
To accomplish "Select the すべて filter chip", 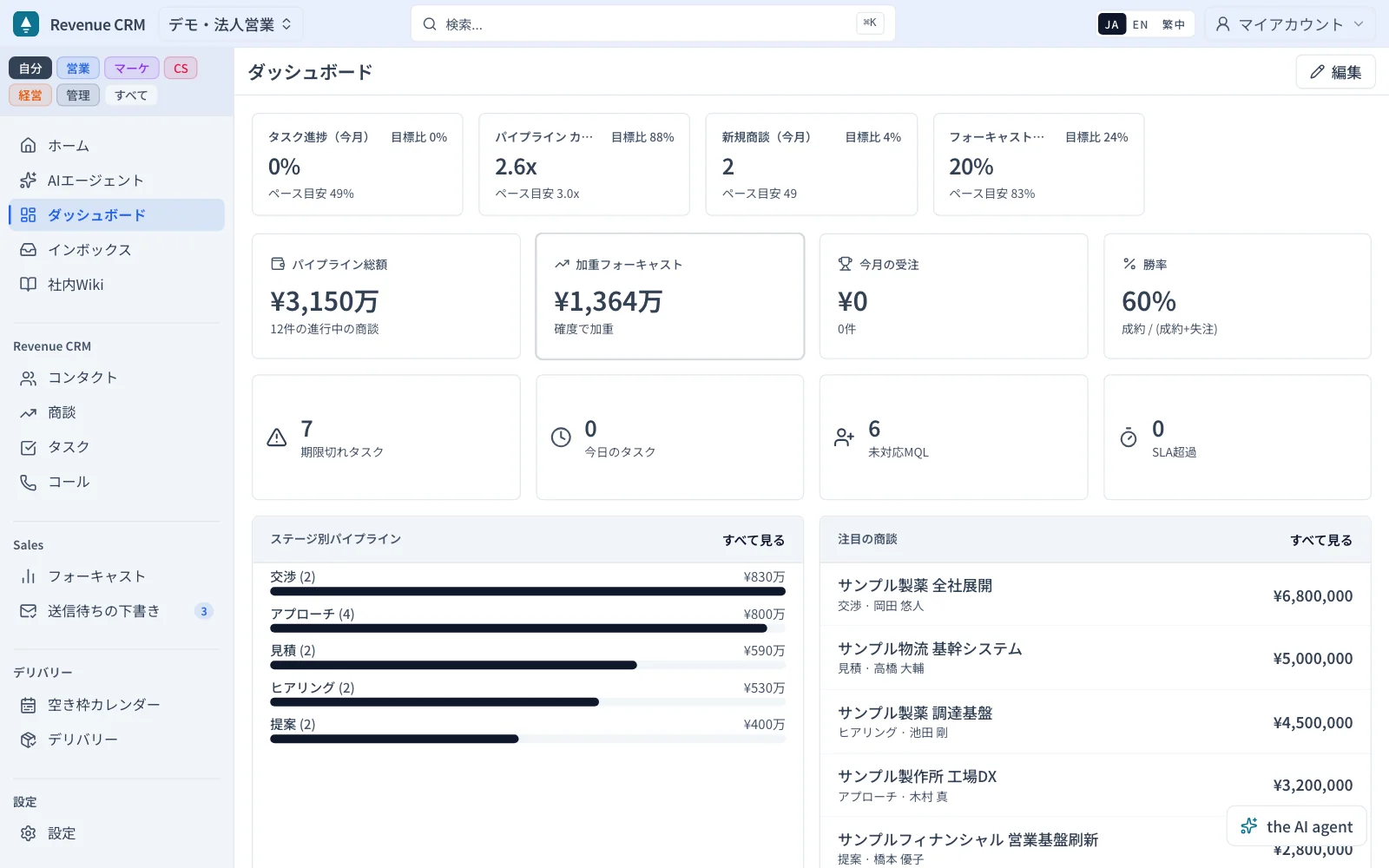I will (131, 95).
